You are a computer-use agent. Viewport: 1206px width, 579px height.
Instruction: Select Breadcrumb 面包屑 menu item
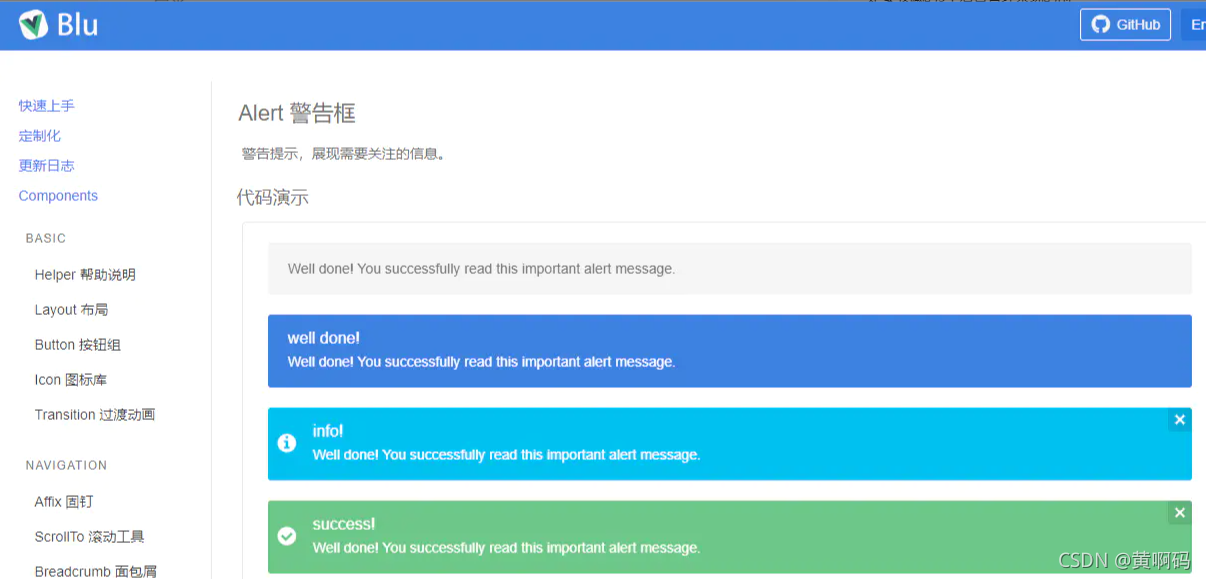tap(96, 571)
